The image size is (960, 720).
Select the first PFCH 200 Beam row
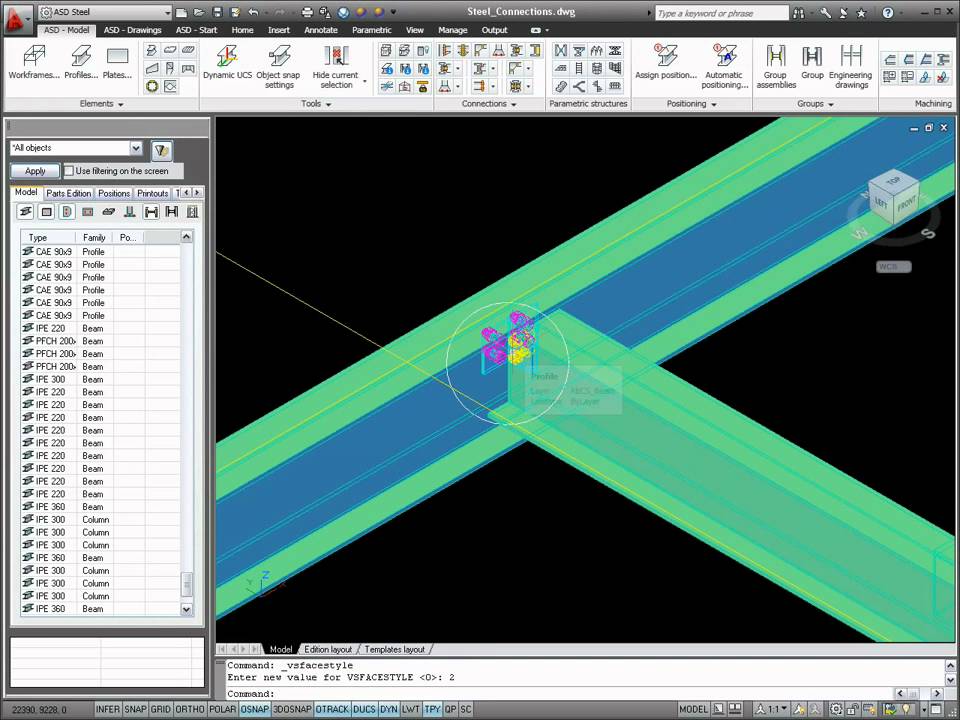click(x=101, y=341)
